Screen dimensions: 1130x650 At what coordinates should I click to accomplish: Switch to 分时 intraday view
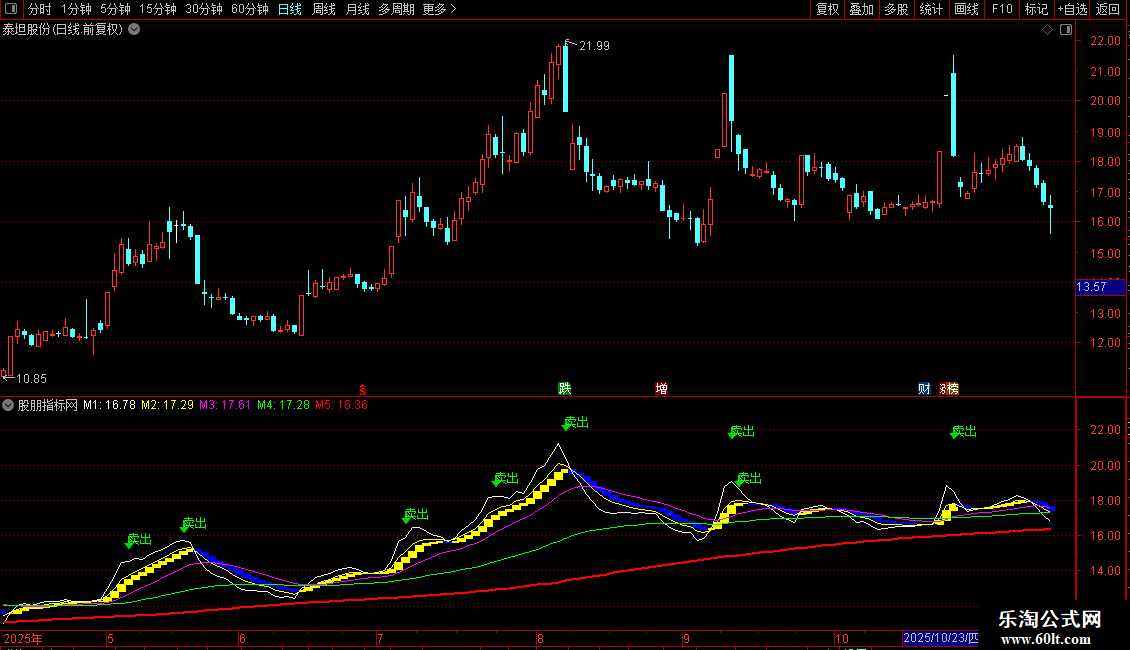[40, 9]
